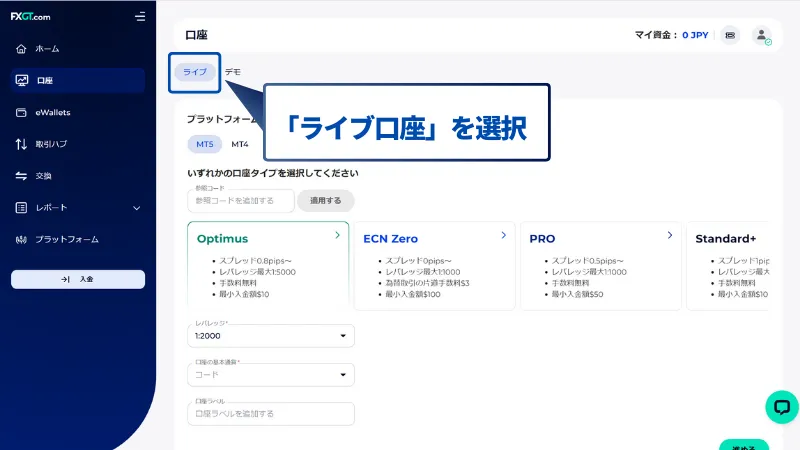Image resolution: width=800 pixels, height=450 pixels.
Task: Collapse sidebar with hamburger menu icon
Action: 140,17
